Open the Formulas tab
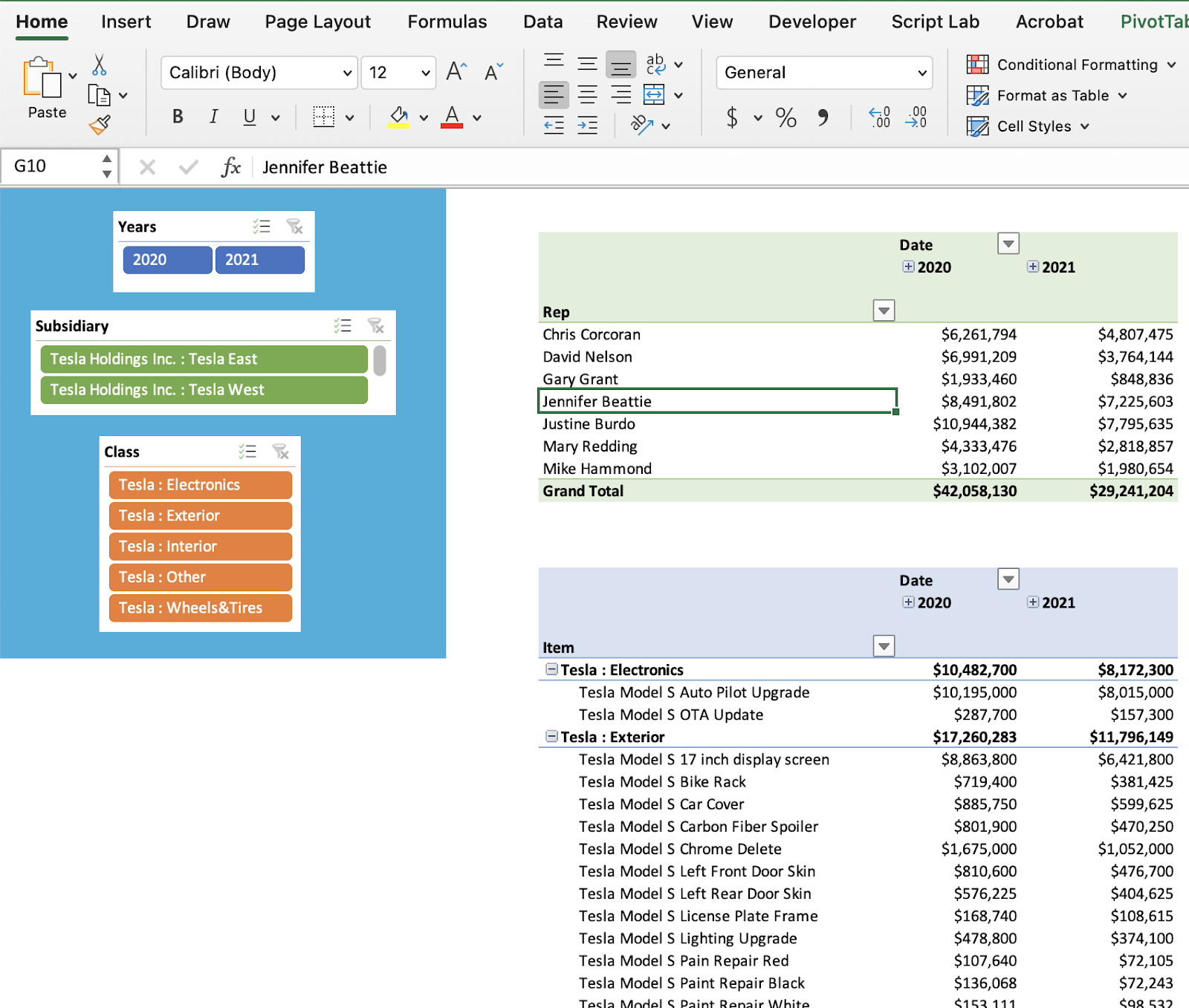Screen dimensions: 1189x1008 point(447,22)
